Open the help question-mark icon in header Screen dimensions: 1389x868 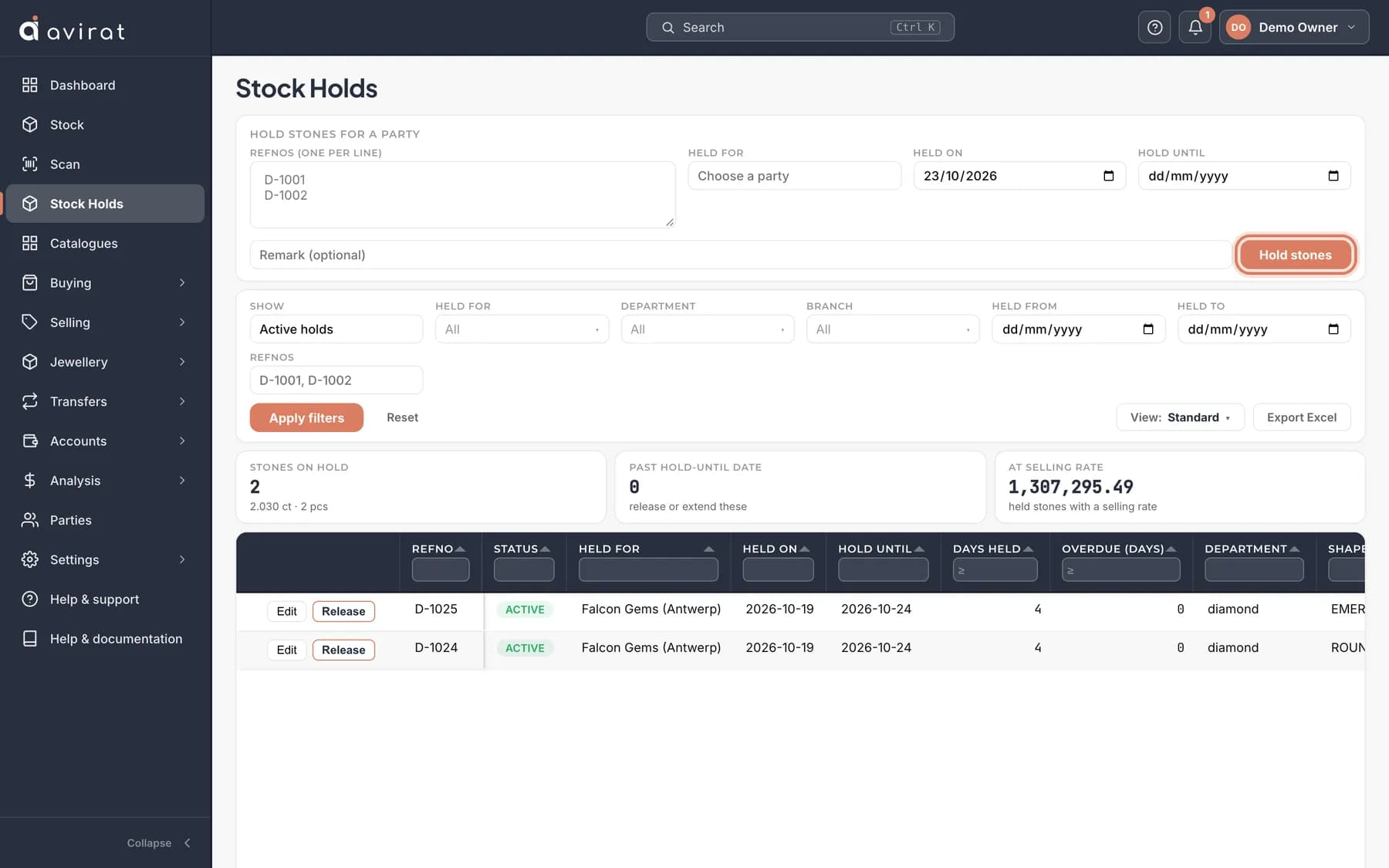click(1154, 27)
